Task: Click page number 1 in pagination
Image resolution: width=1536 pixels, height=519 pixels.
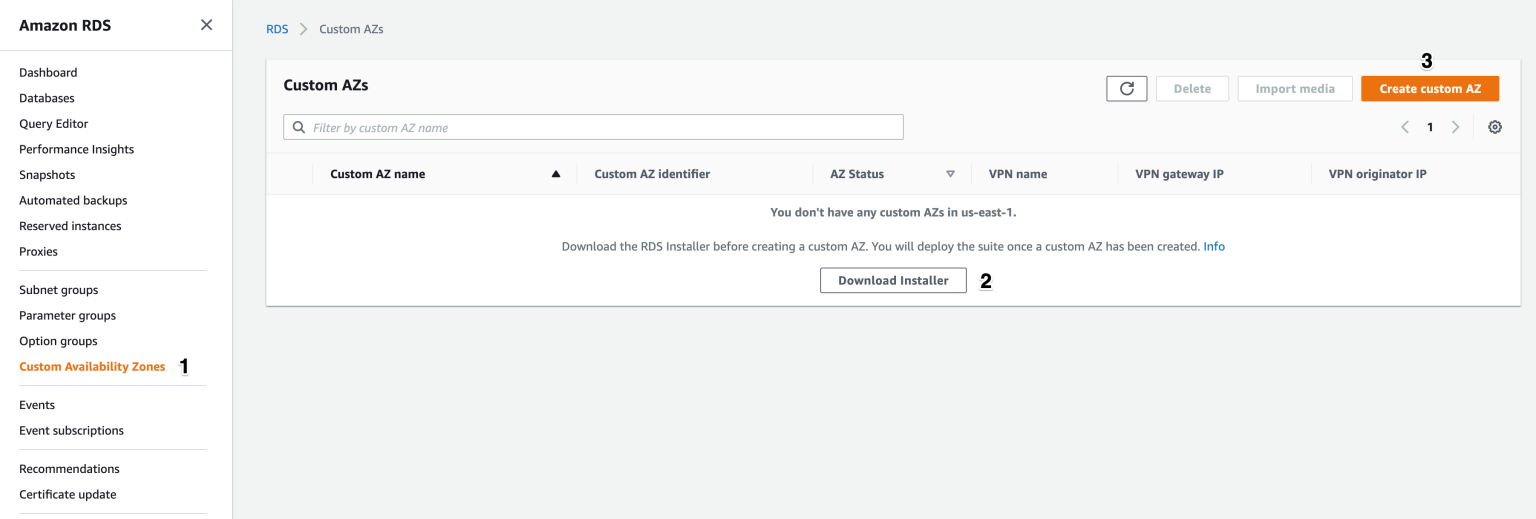Action: [x=1430, y=127]
